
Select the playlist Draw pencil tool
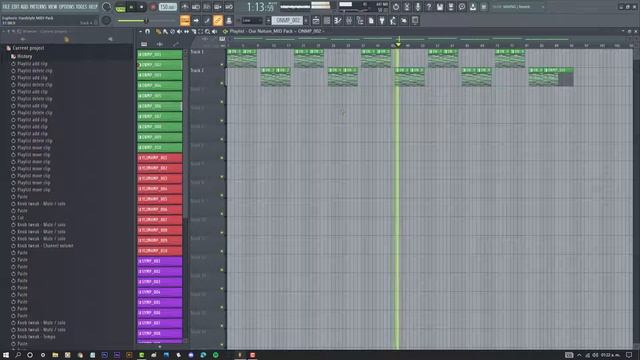tap(158, 31)
